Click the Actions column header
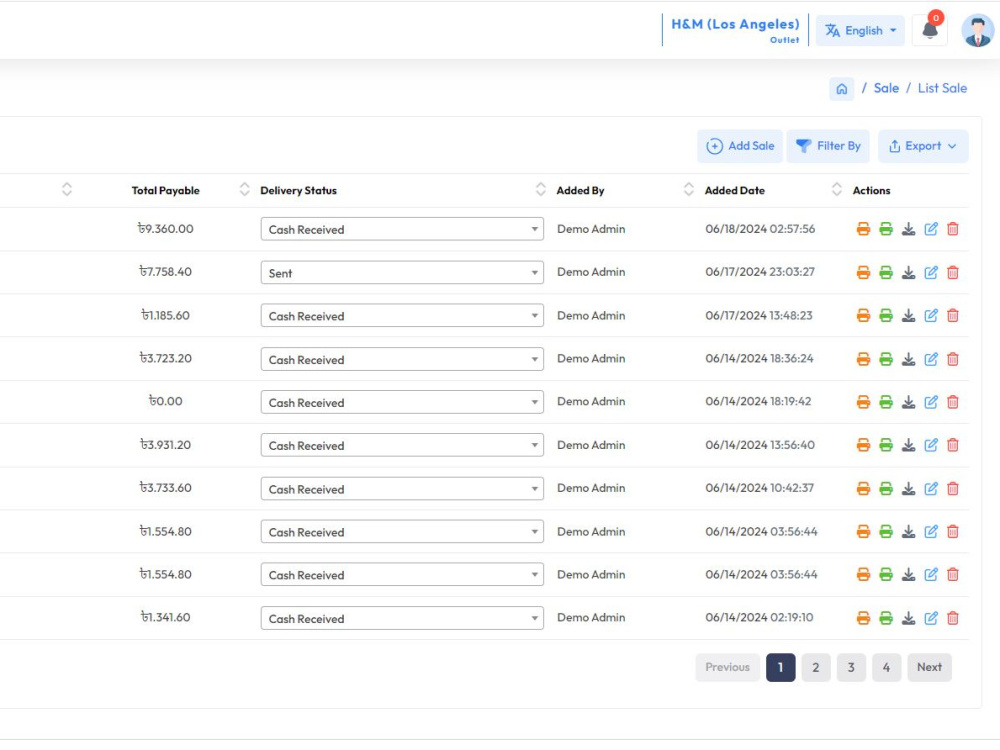Screen dimensions: 1000x750 [871, 191]
